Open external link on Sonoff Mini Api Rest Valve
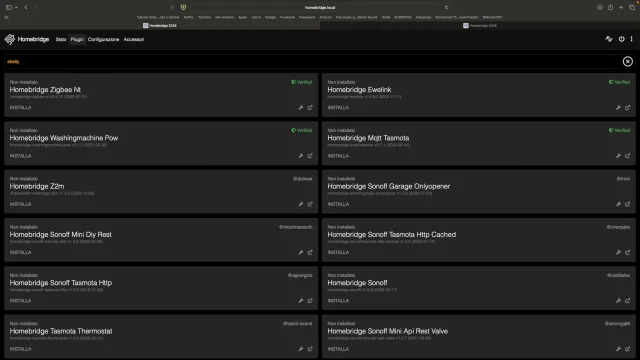 click(627, 349)
